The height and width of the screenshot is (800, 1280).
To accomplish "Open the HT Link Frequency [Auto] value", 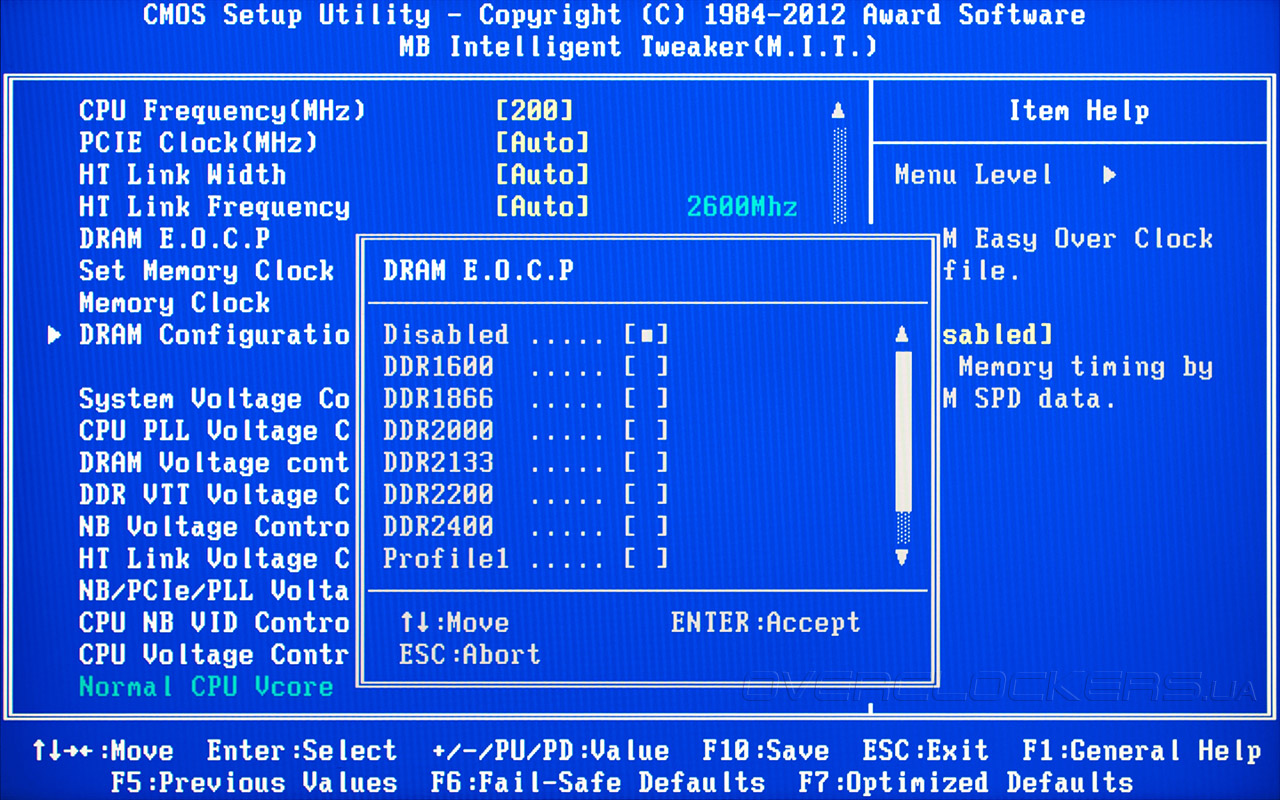I will click(543, 207).
